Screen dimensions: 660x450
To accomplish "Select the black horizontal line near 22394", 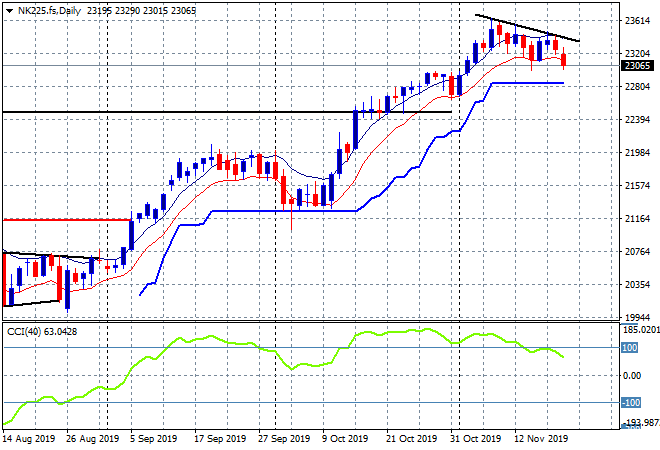I will 227,112.
